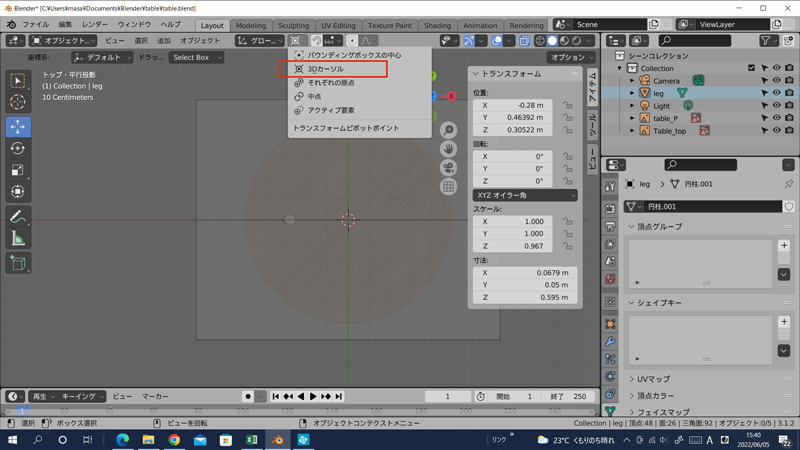Open the Object properties orange square tab
Image resolution: width=800 pixels, height=450 pixels.
pos(610,324)
